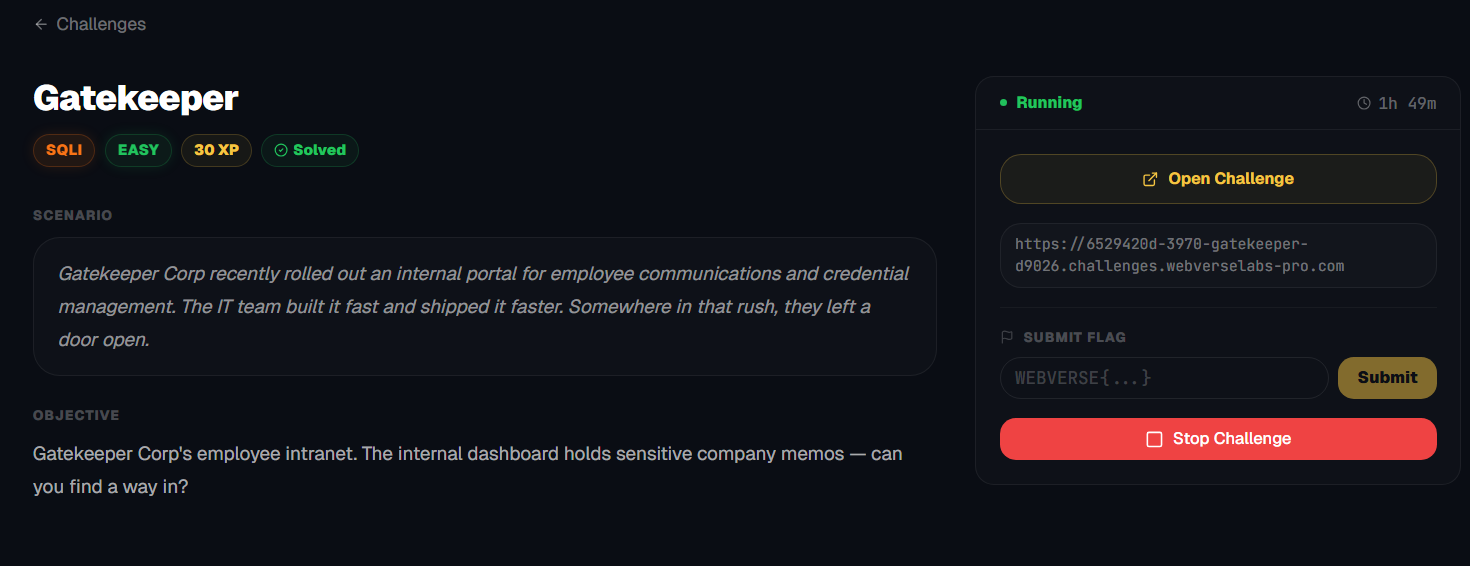The height and width of the screenshot is (566, 1470).
Task: Click the external link icon in Open Challenge
Action: 1150,179
